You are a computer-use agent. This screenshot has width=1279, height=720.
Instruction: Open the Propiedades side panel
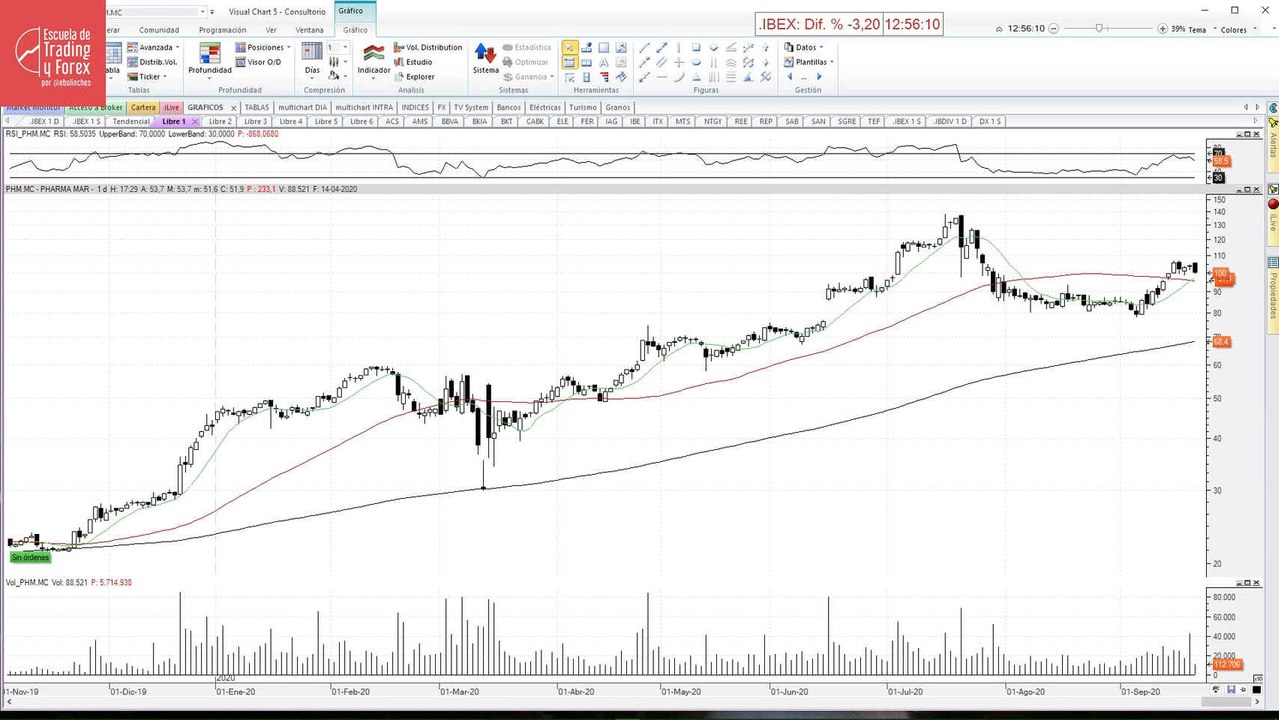[x=1273, y=296]
